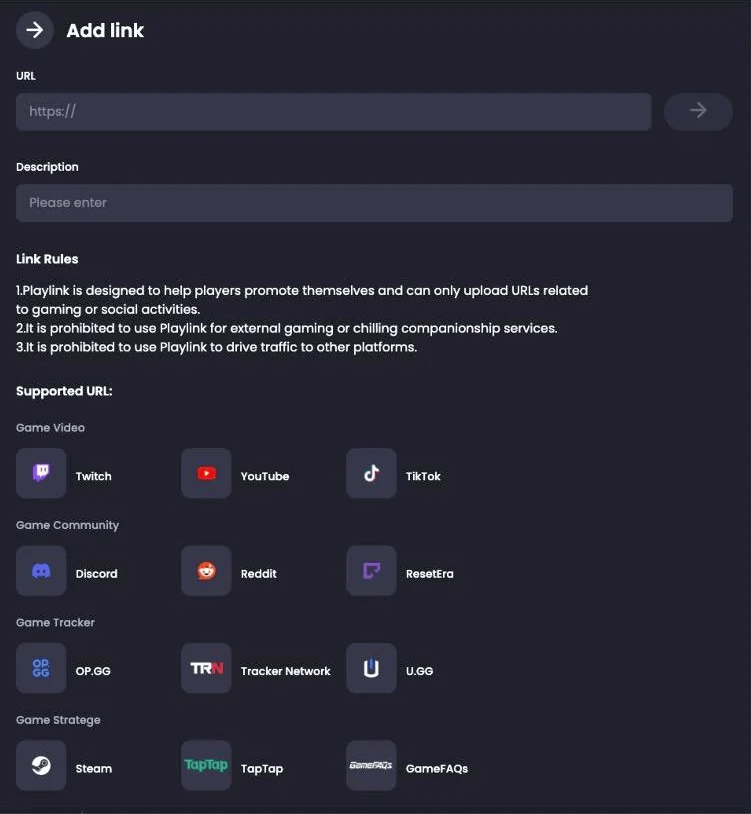This screenshot has height=814, width=751.
Task: Select the Reddit icon
Action: [x=206, y=571]
